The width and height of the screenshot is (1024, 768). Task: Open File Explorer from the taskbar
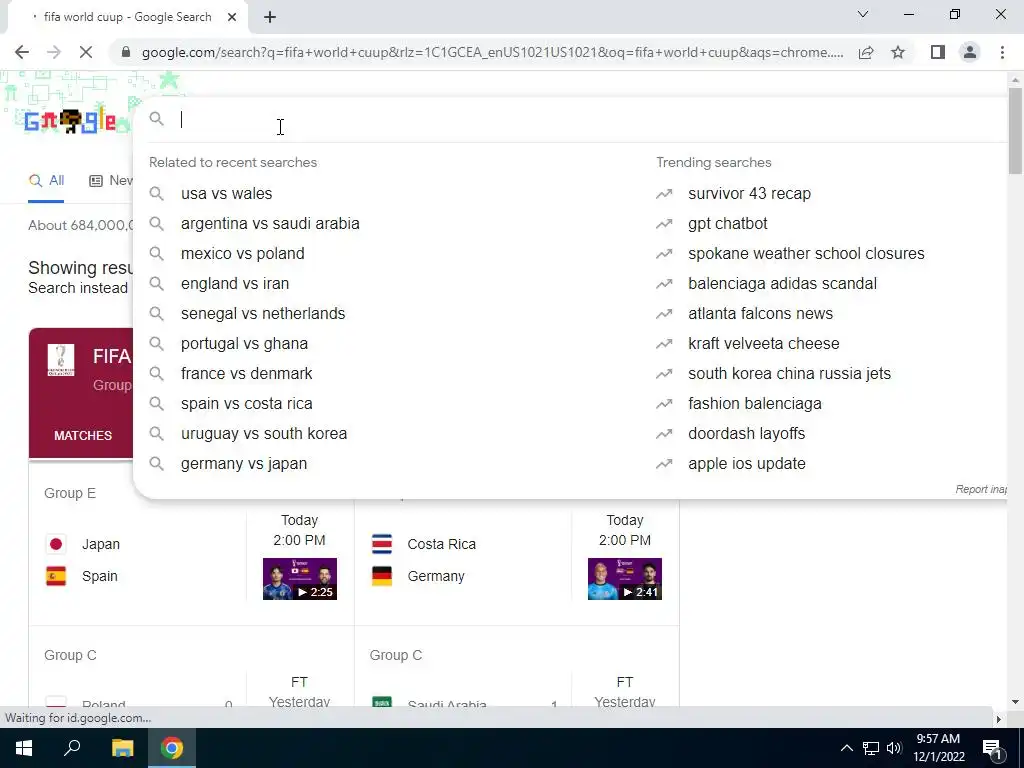pos(122,748)
